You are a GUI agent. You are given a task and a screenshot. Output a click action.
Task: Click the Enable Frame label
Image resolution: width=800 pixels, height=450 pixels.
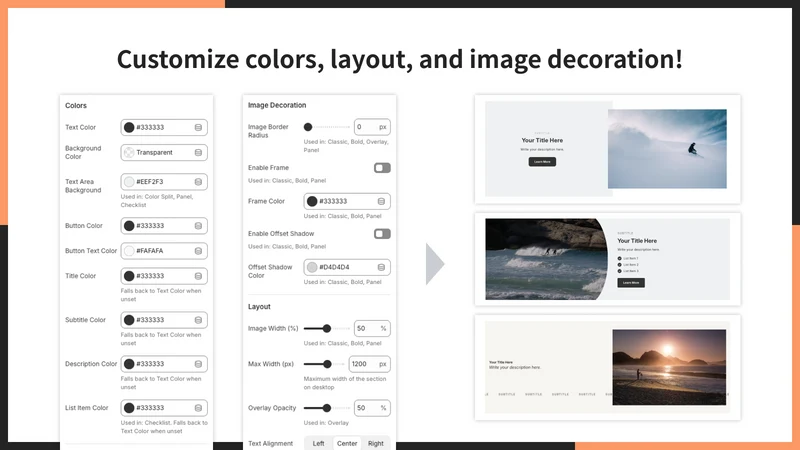click(268, 168)
